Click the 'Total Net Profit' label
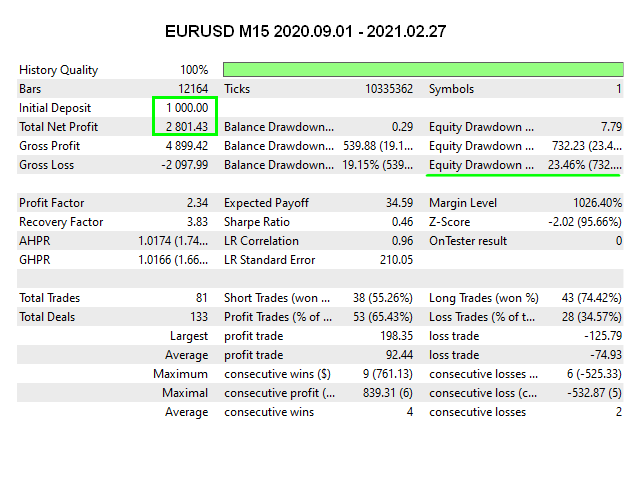The width and height of the screenshot is (640, 480). click(58, 127)
